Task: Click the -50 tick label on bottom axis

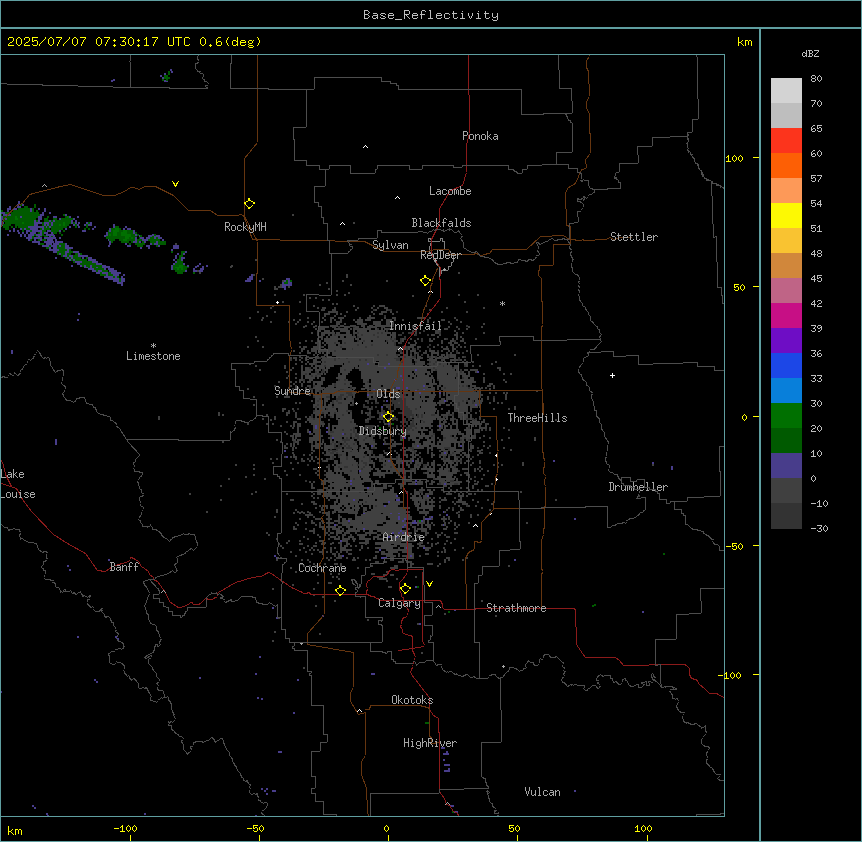Action: click(x=255, y=828)
